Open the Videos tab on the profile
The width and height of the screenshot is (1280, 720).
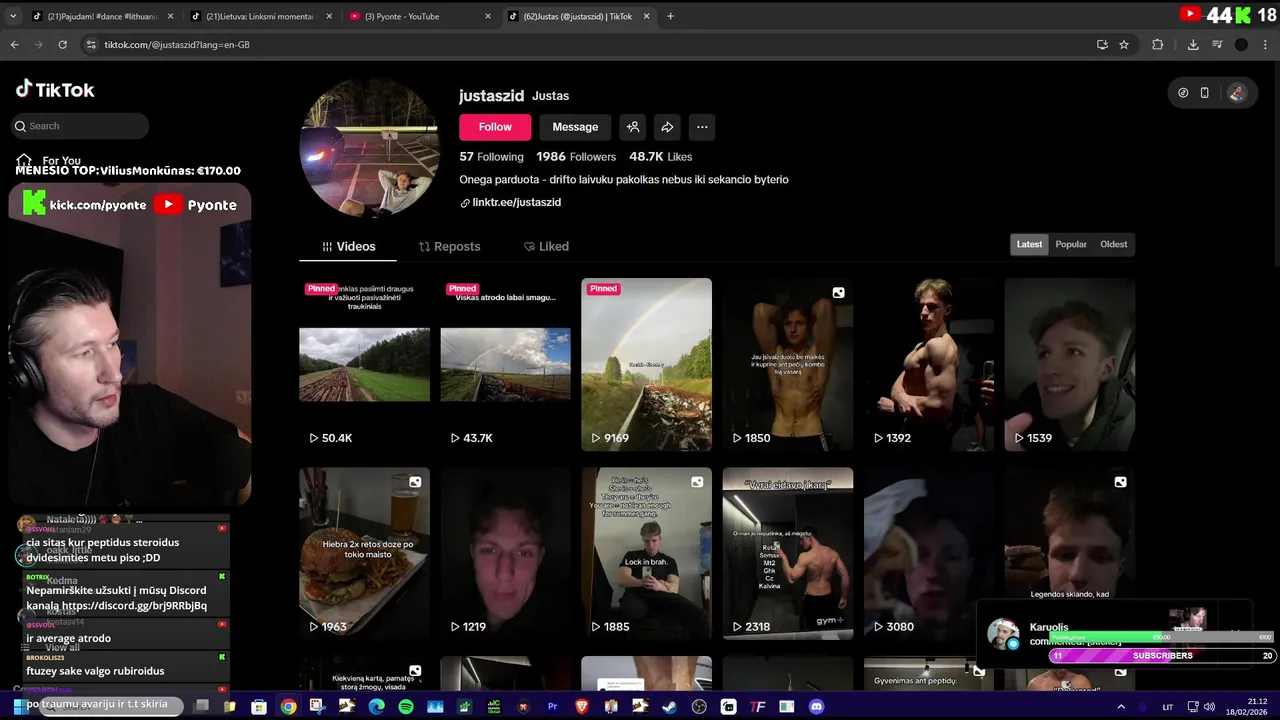click(x=348, y=246)
